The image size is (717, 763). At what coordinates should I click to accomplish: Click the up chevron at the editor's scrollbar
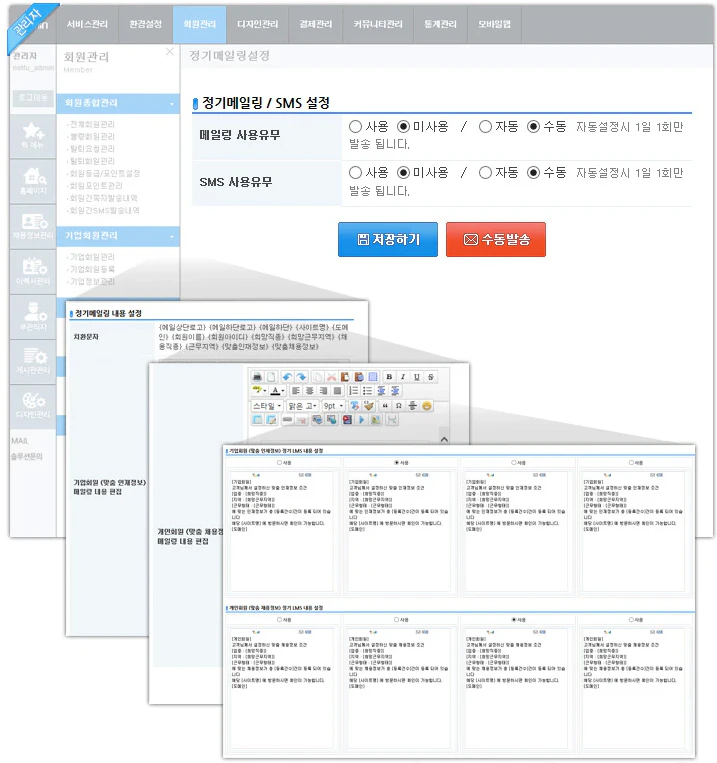click(444, 439)
